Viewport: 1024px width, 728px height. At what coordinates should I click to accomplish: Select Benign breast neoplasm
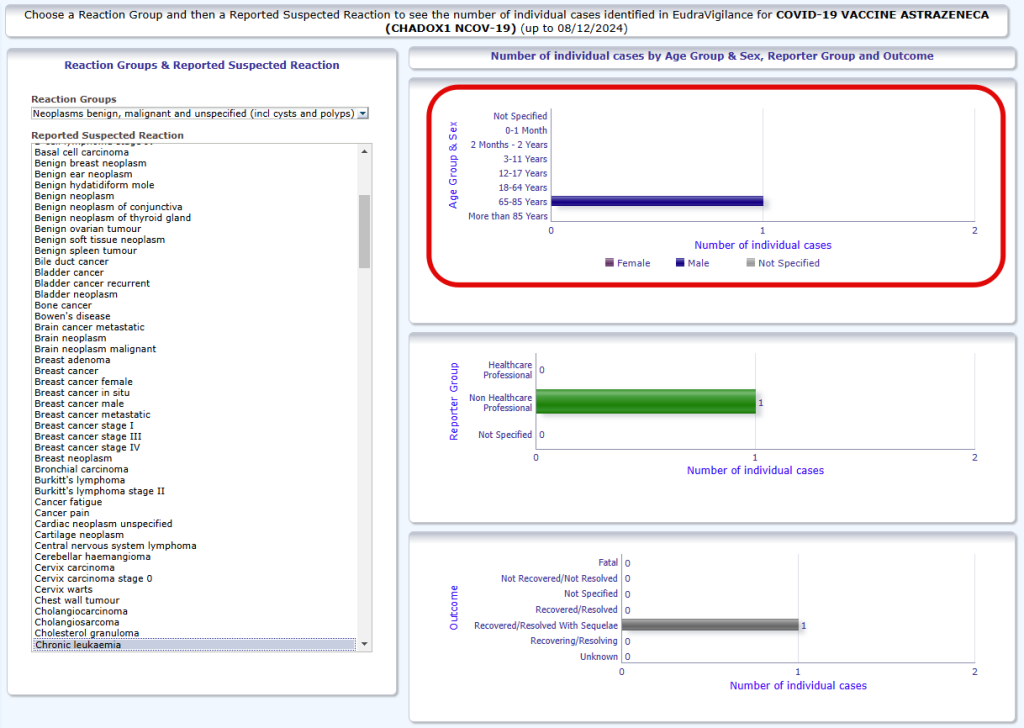coord(90,163)
